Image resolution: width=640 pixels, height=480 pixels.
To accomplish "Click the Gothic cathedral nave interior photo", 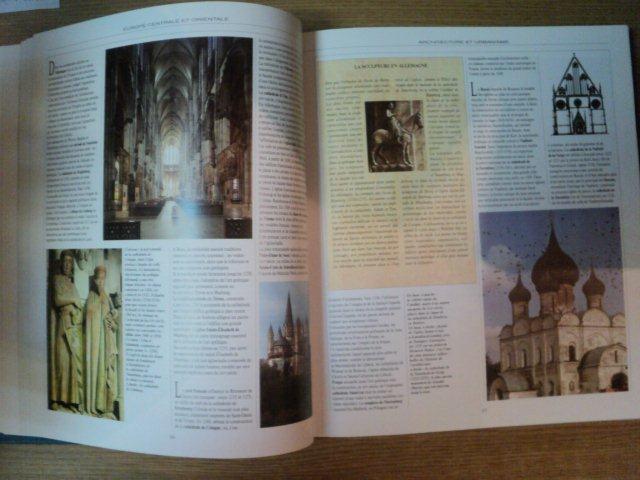I will pyautogui.click(x=178, y=138).
